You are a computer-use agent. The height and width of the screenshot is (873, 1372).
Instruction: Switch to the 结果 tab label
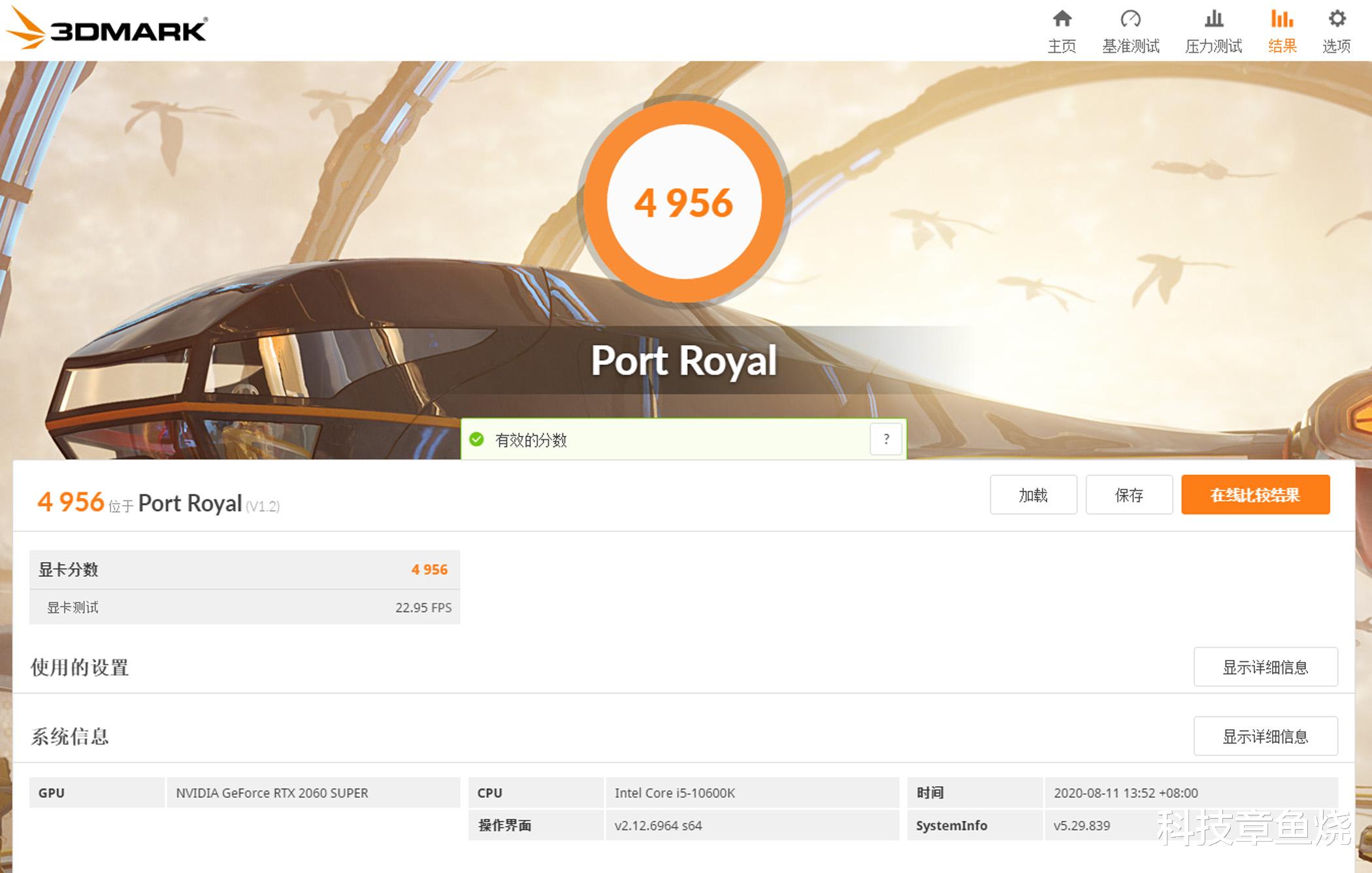coord(1282,46)
